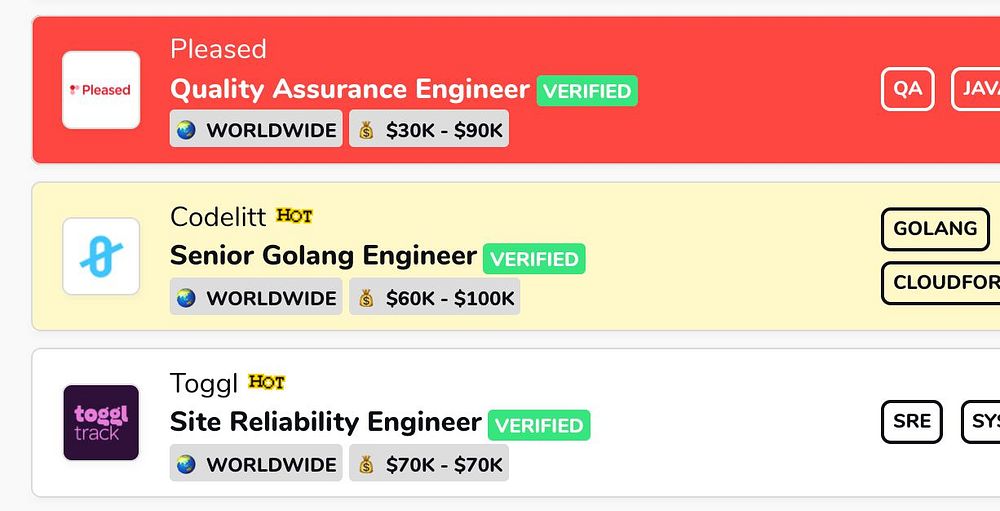Click the Pleased company name
Screen dimensions: 1000x511
pyautogui.click(x=218, y=49)
